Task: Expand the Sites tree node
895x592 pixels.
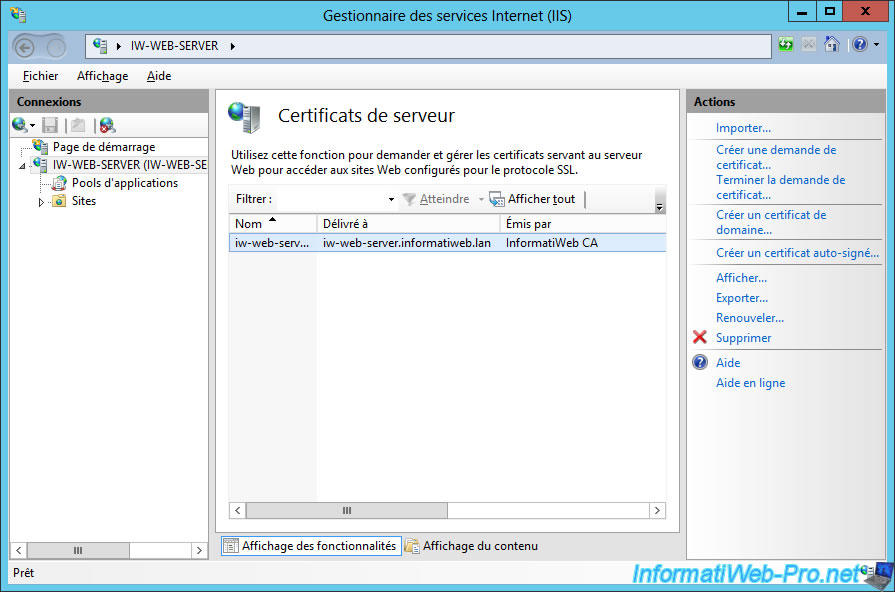Action: 42,202
